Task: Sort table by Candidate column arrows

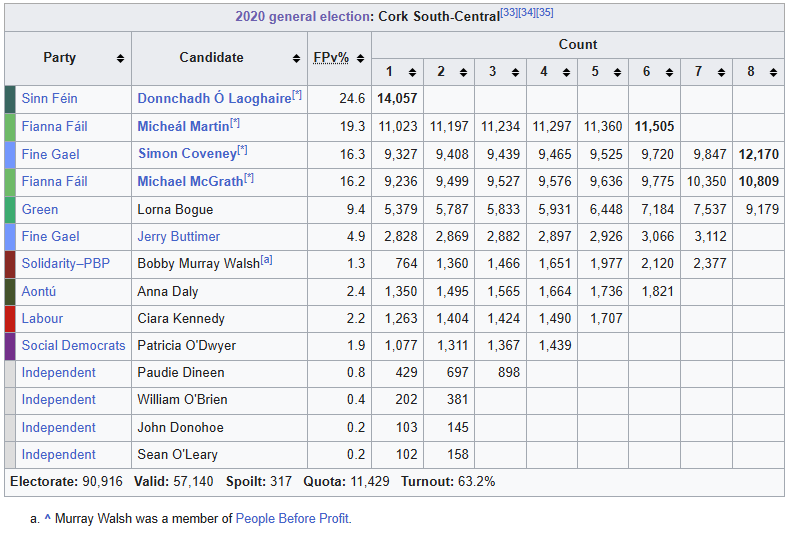Action: tap(296, 59)
